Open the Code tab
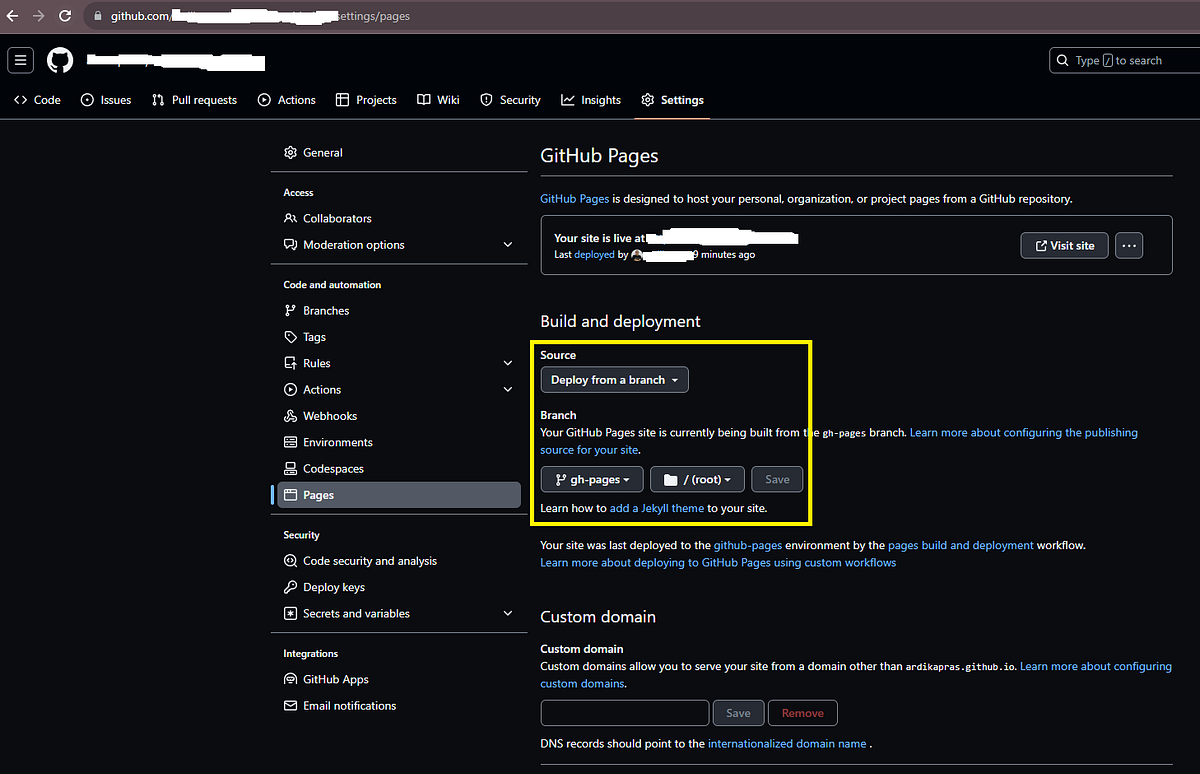Viewport: 1200px width, 774px height. (x=37, y=100)
